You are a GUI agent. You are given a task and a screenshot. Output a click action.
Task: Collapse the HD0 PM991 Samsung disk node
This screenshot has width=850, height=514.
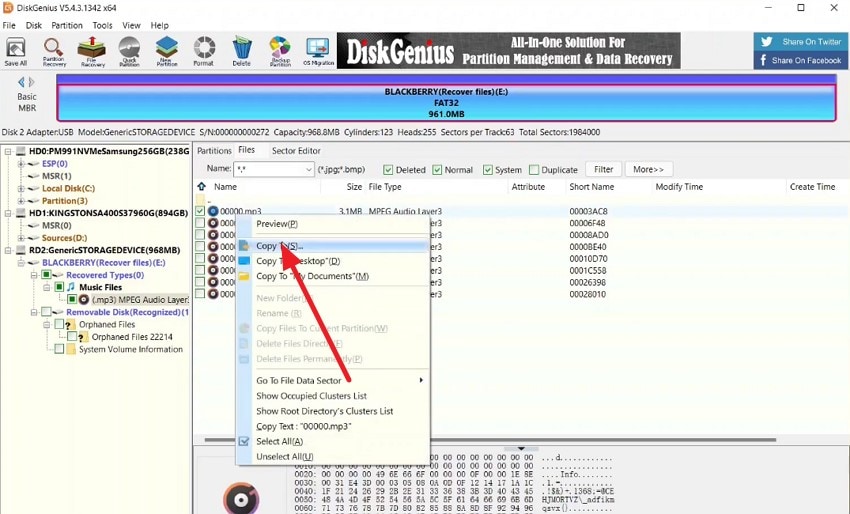click(x=8, y=151)
